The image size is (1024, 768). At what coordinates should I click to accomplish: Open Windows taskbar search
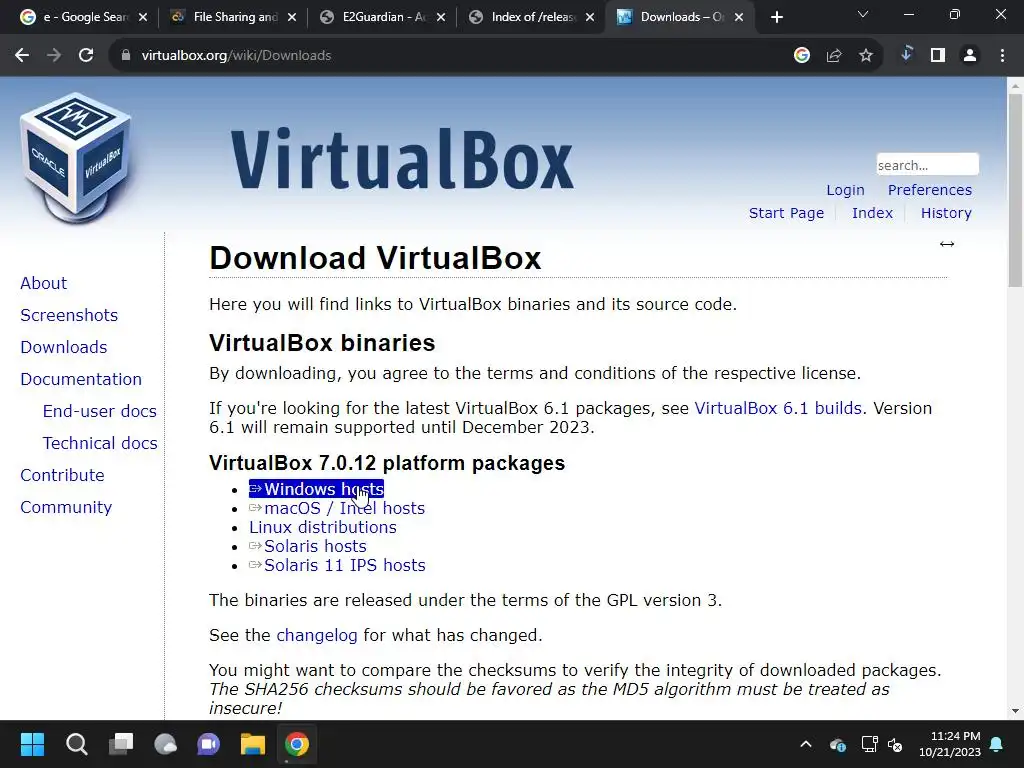tap(76, 744)
